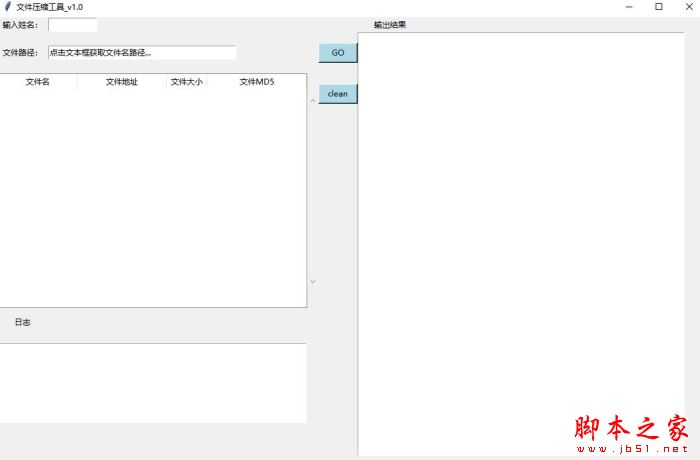Click the GO button

338,53
